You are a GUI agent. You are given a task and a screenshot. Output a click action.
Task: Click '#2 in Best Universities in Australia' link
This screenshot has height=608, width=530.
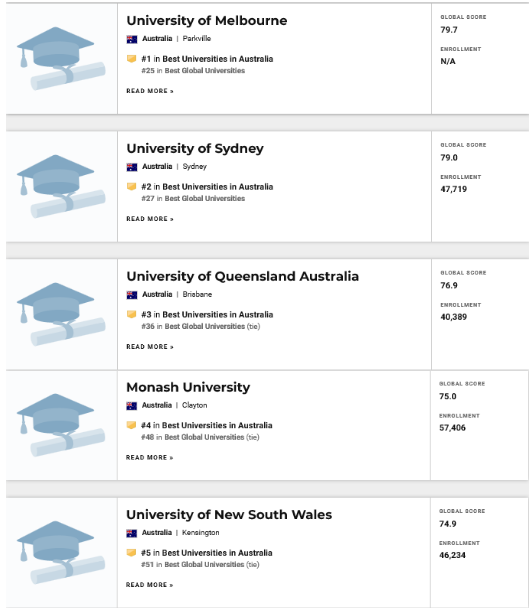pyautogui.click(x=207, y=187)
